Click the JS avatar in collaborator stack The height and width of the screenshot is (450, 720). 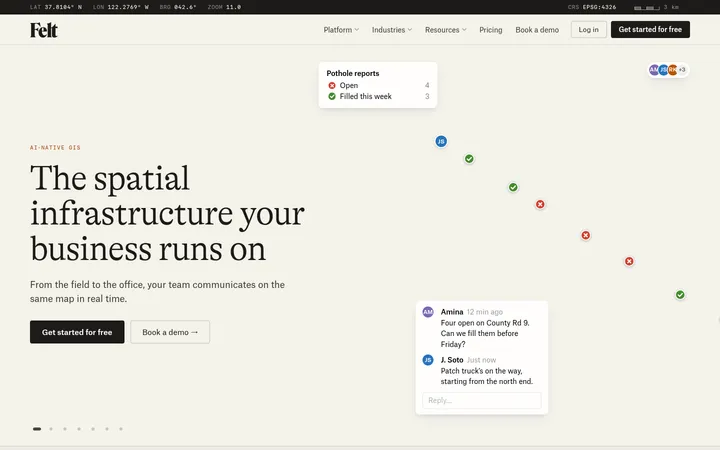pyautogui.click(x=663, y=70)
